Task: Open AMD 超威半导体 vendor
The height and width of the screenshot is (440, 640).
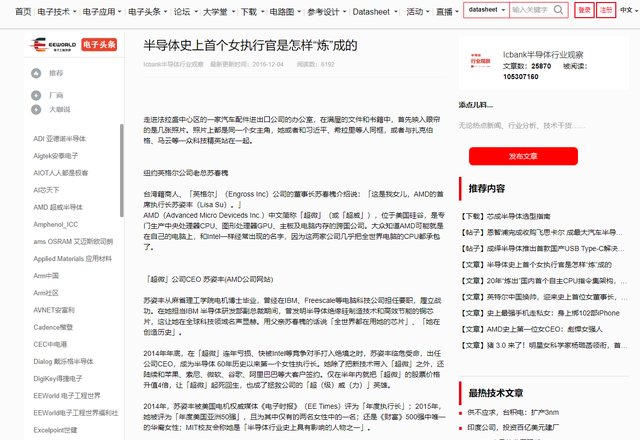Action: click(x=58, y=207)
